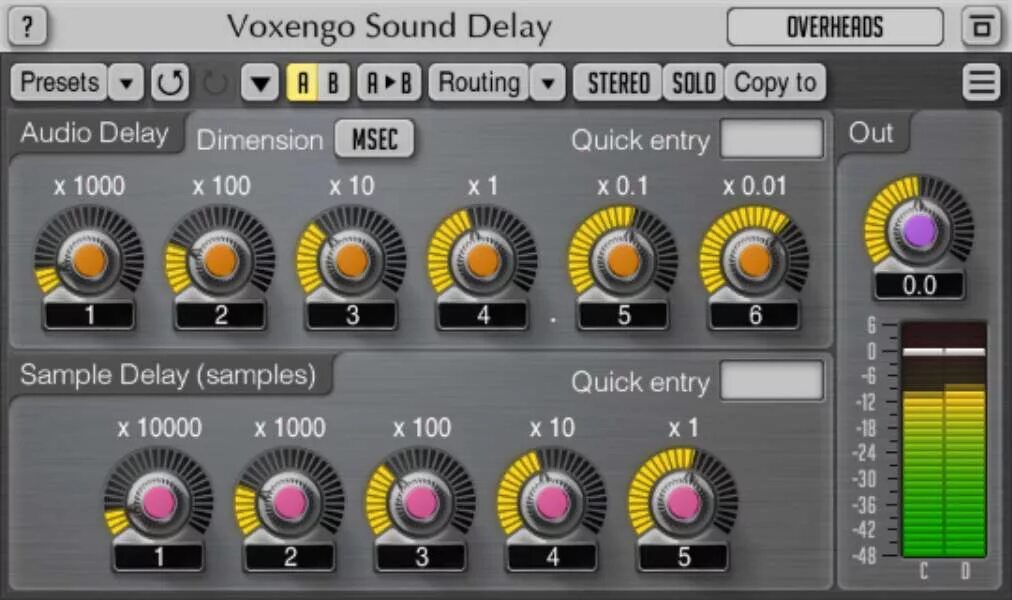
Task: Click the Sample Delay (samples) tab label
Action: [x=168, y=375]
